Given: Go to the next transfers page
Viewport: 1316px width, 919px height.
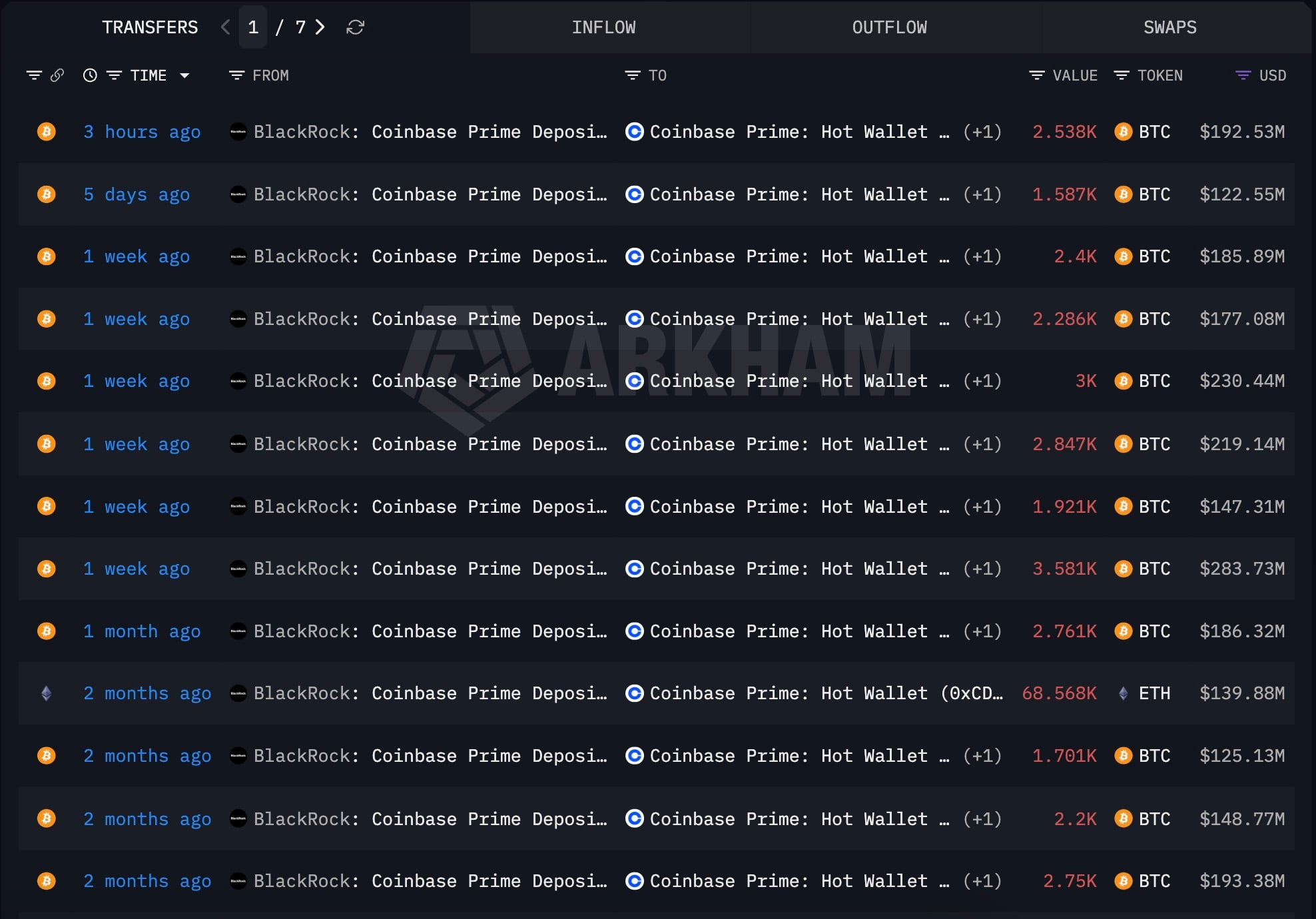Looking at the screenshot, I should [x=320, y=27].
